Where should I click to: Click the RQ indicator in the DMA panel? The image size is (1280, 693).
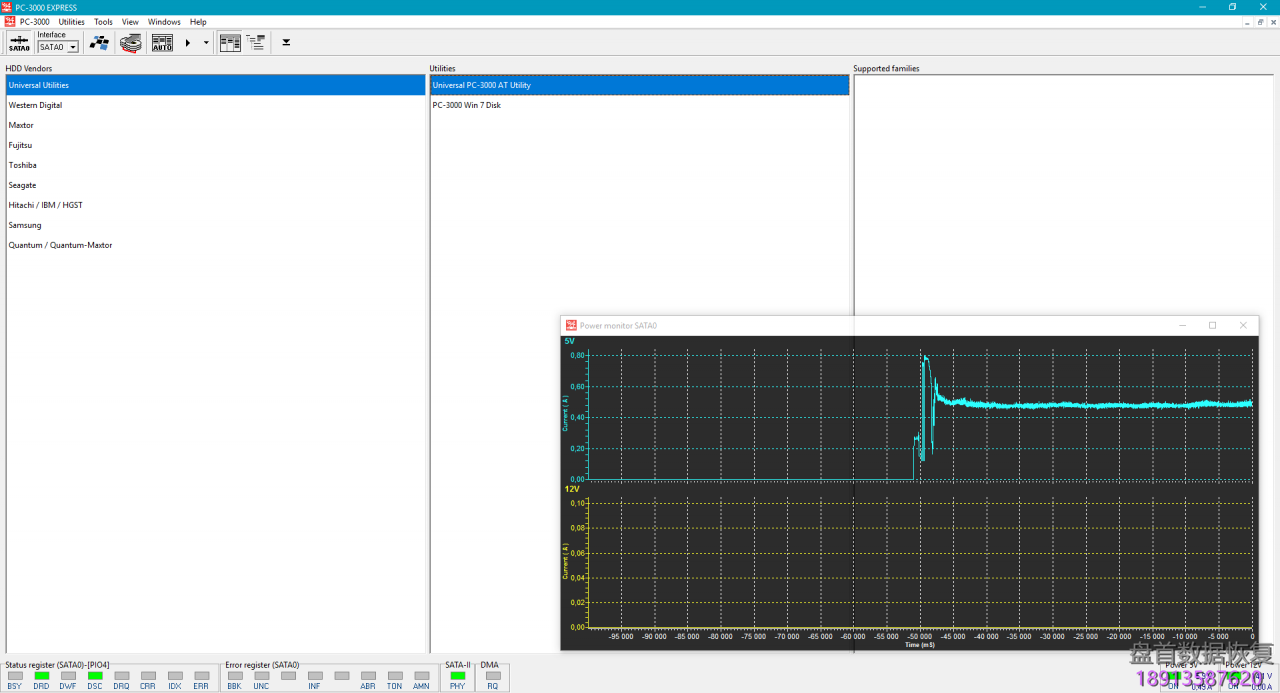click(492, 677)
